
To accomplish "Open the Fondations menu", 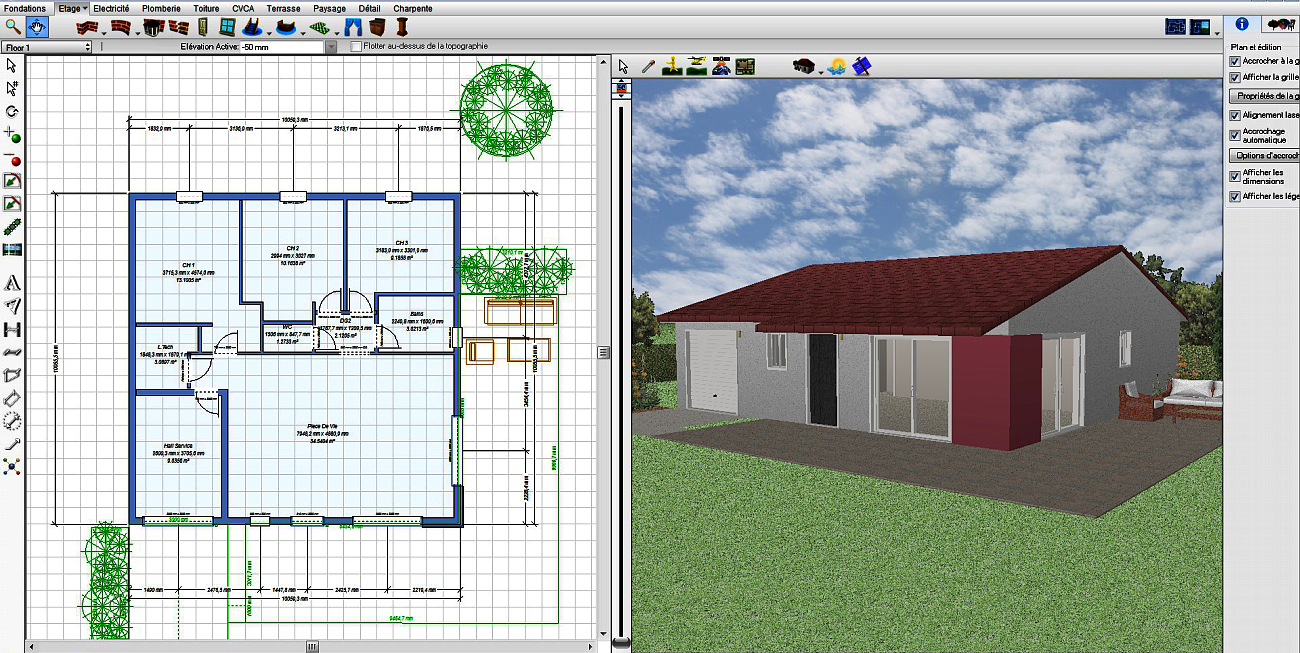I will pos(26,8).
